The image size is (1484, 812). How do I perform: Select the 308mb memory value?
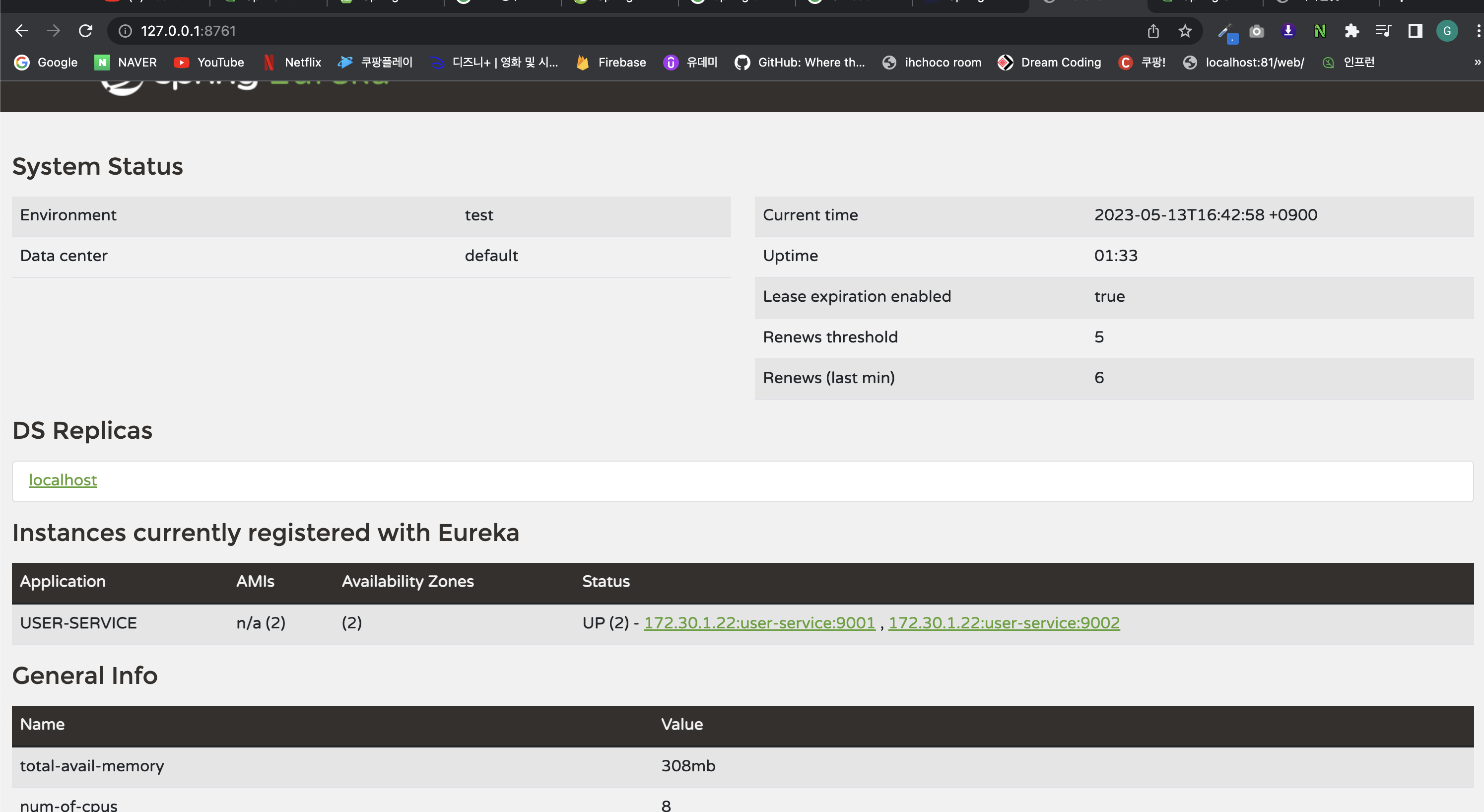[688, 765]
